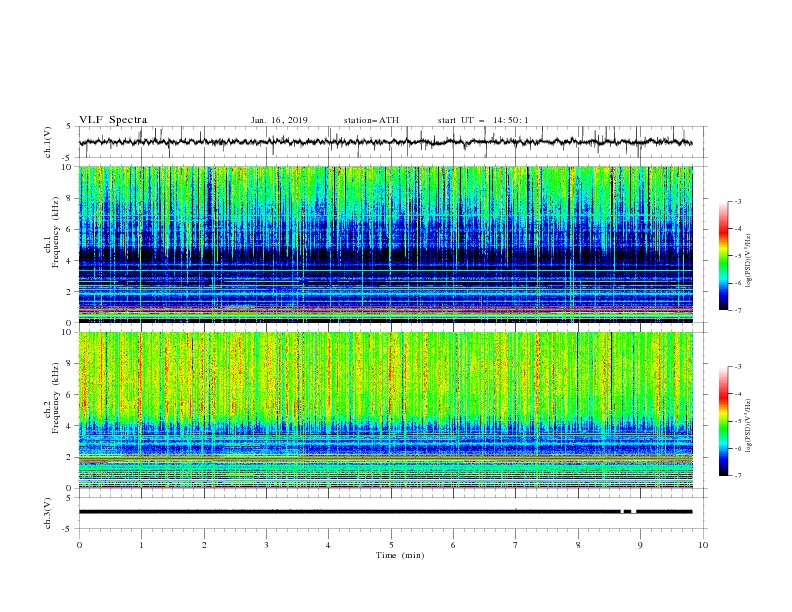Select the date 'Jan. 16, 2019'
This screenshot has width=792, height=612.
click(x=279, y=120)
